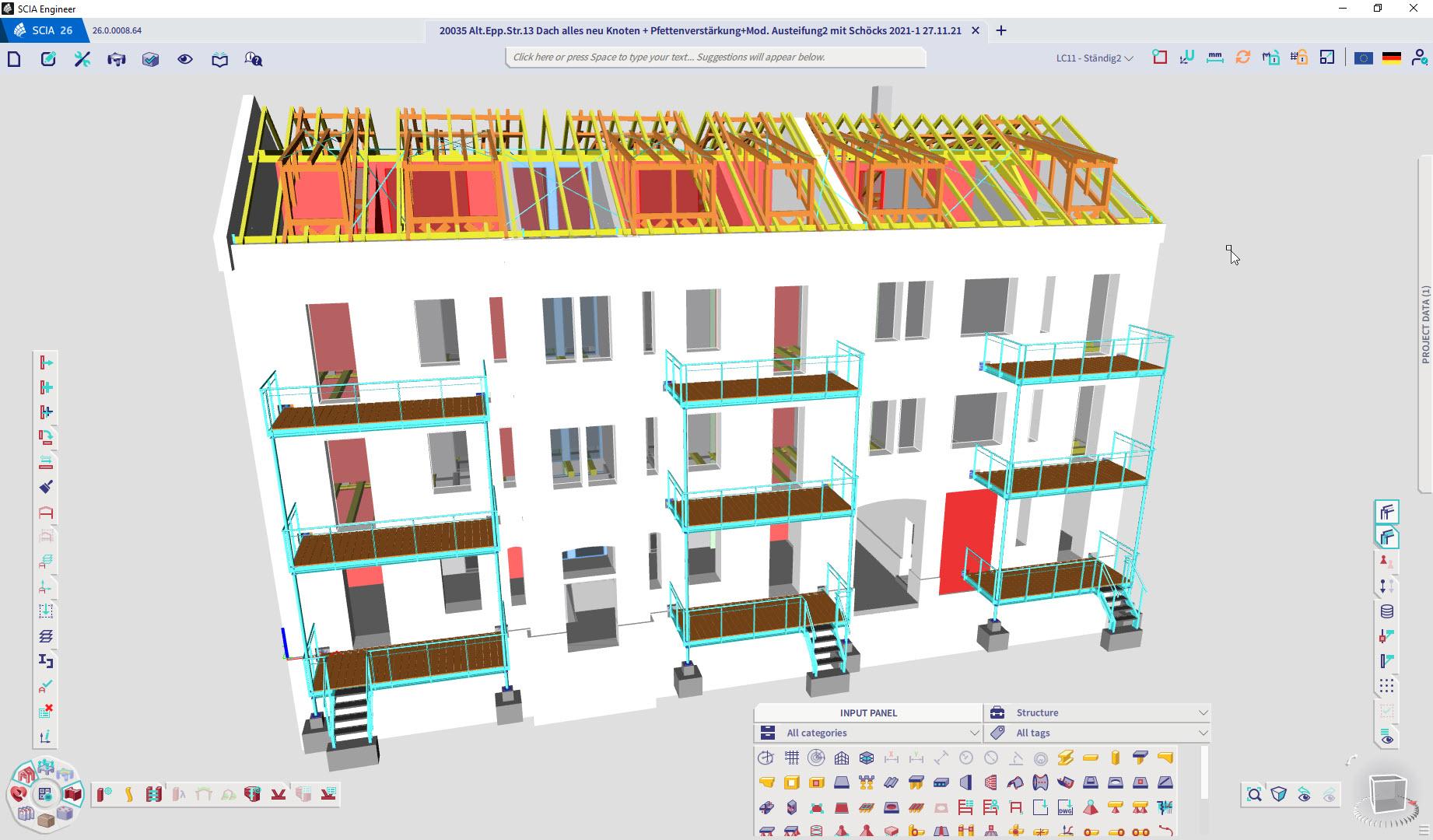Screen dimensions: 1433x840
Task: Open the help book icon
Action: 219,58
